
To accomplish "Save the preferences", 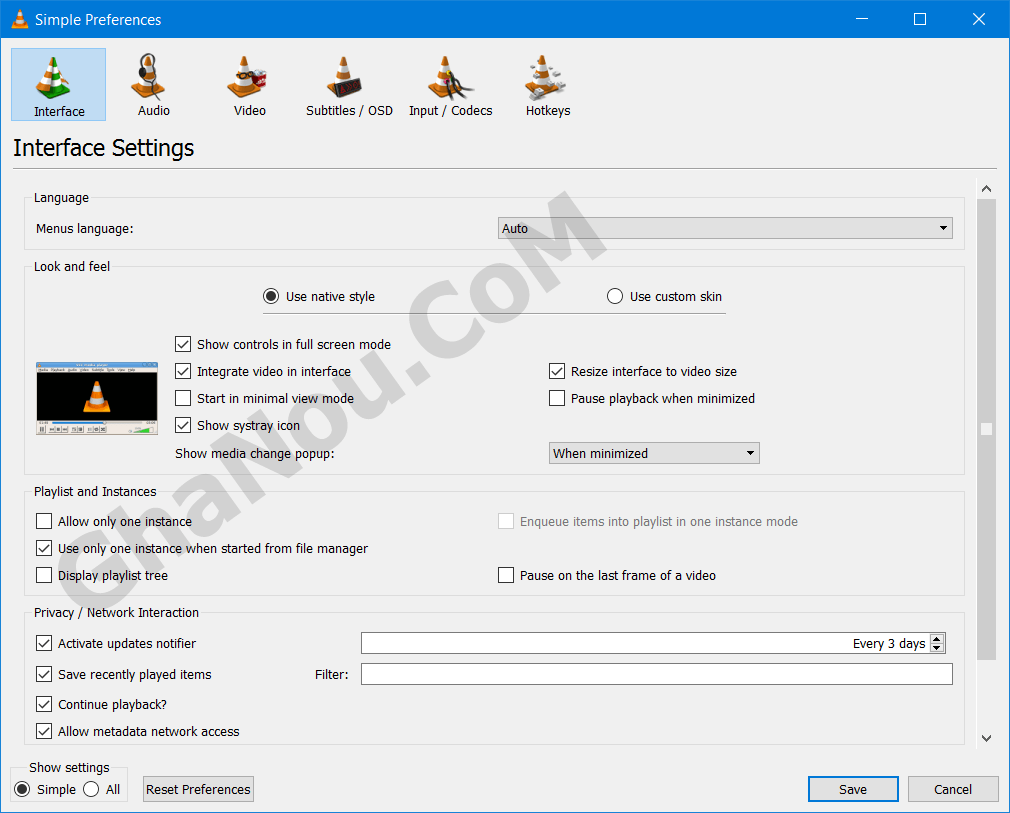I will 853,789.
